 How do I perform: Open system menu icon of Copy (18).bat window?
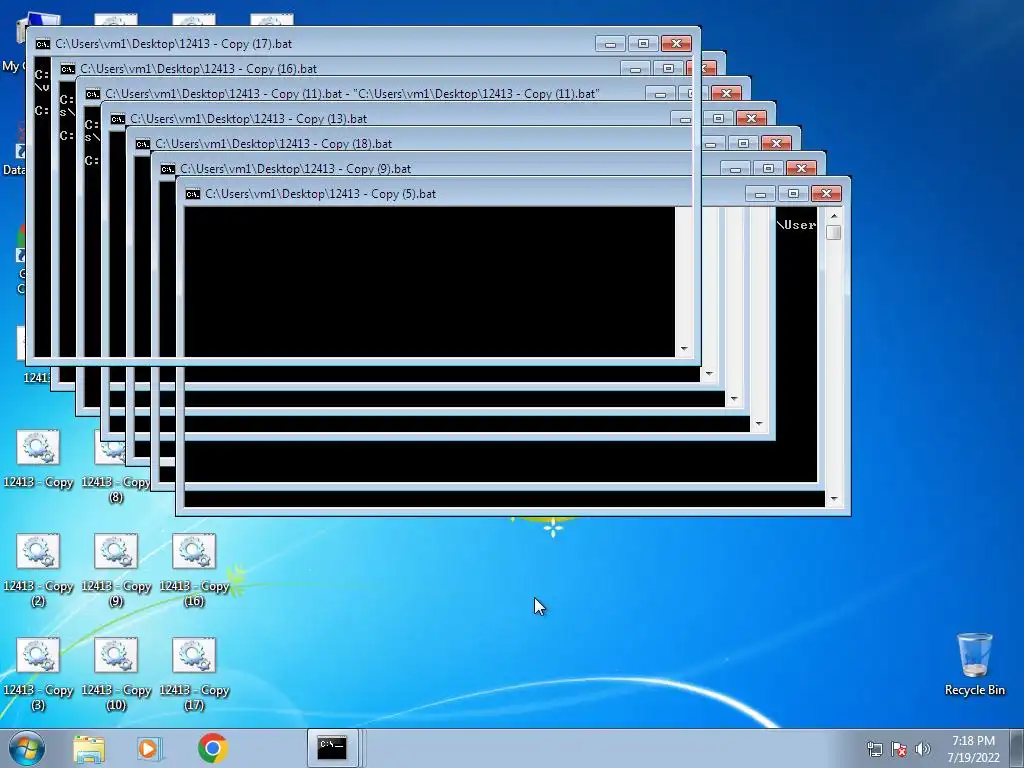point(142,144)
